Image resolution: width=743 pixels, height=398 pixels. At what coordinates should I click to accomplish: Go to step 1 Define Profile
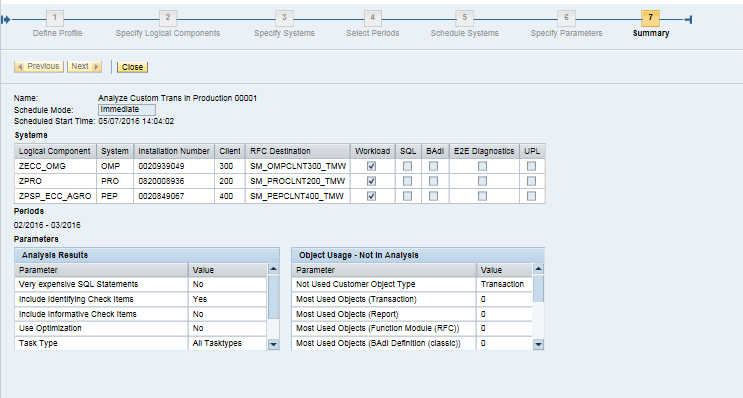pos(55,18)
